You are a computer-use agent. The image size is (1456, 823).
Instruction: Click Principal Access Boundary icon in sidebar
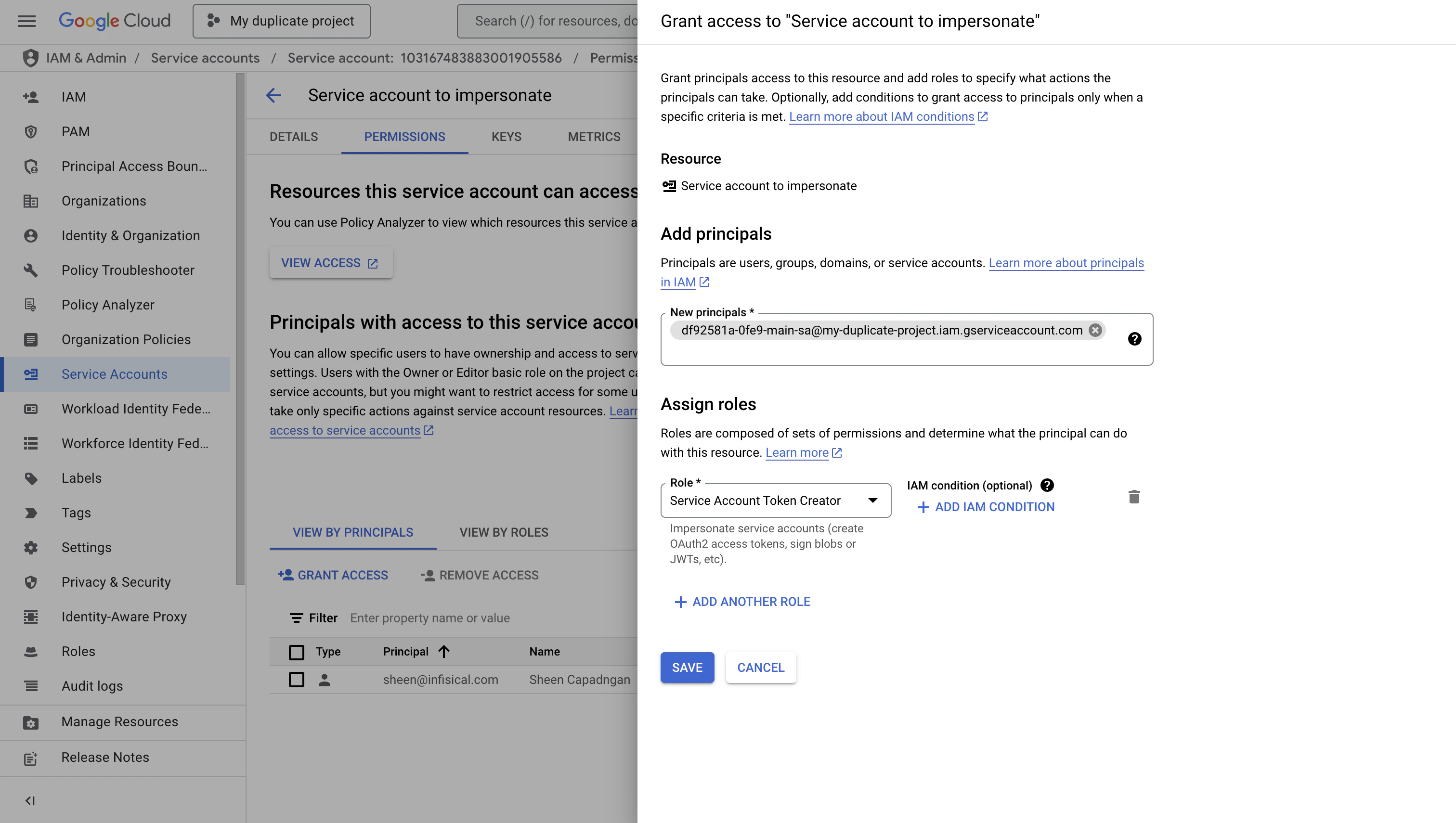point(31,166)
